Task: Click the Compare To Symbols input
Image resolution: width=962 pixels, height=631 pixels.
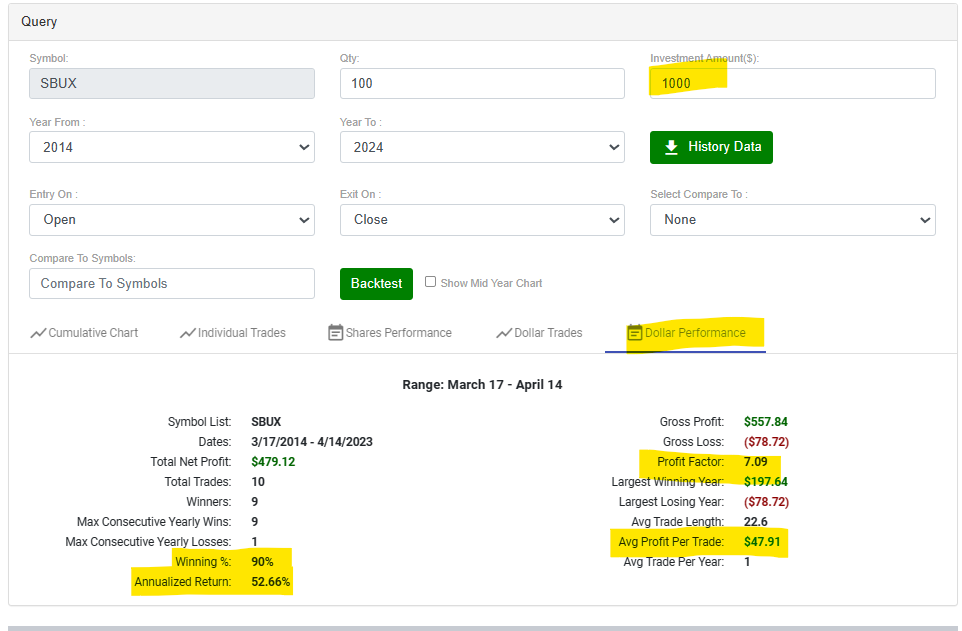Action: [172, 284]
